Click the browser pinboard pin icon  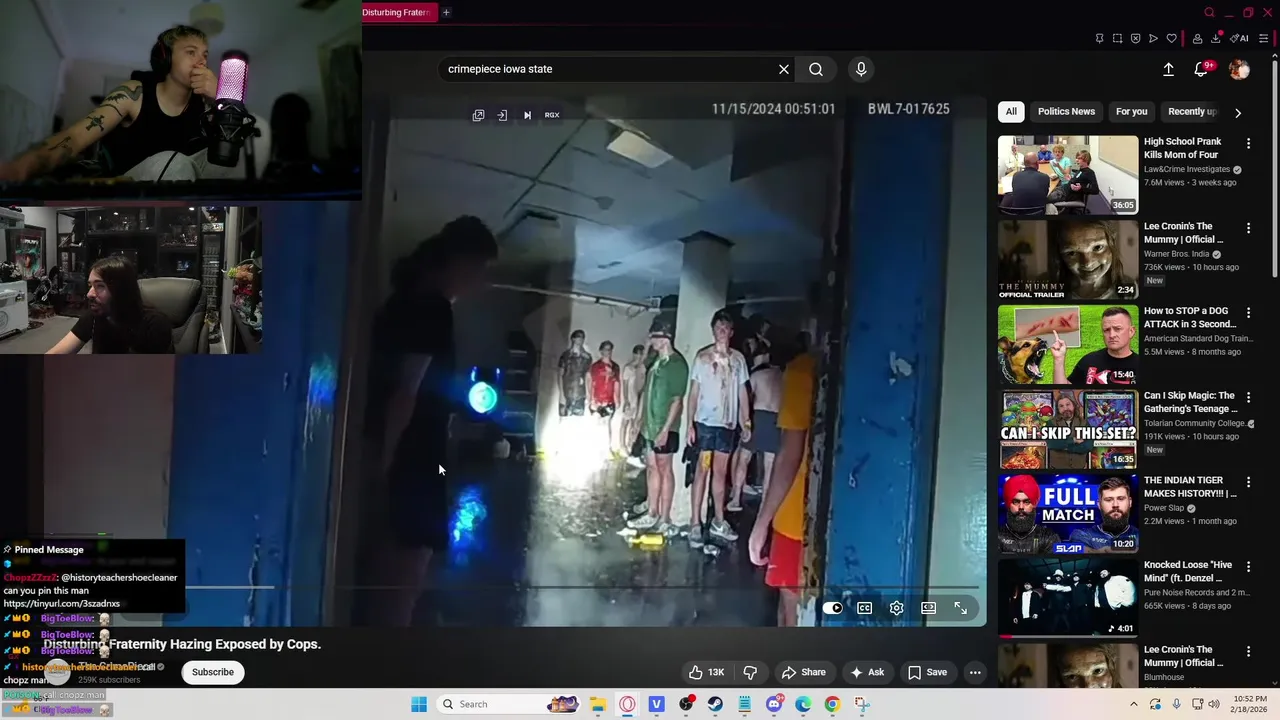[1099, 38]
